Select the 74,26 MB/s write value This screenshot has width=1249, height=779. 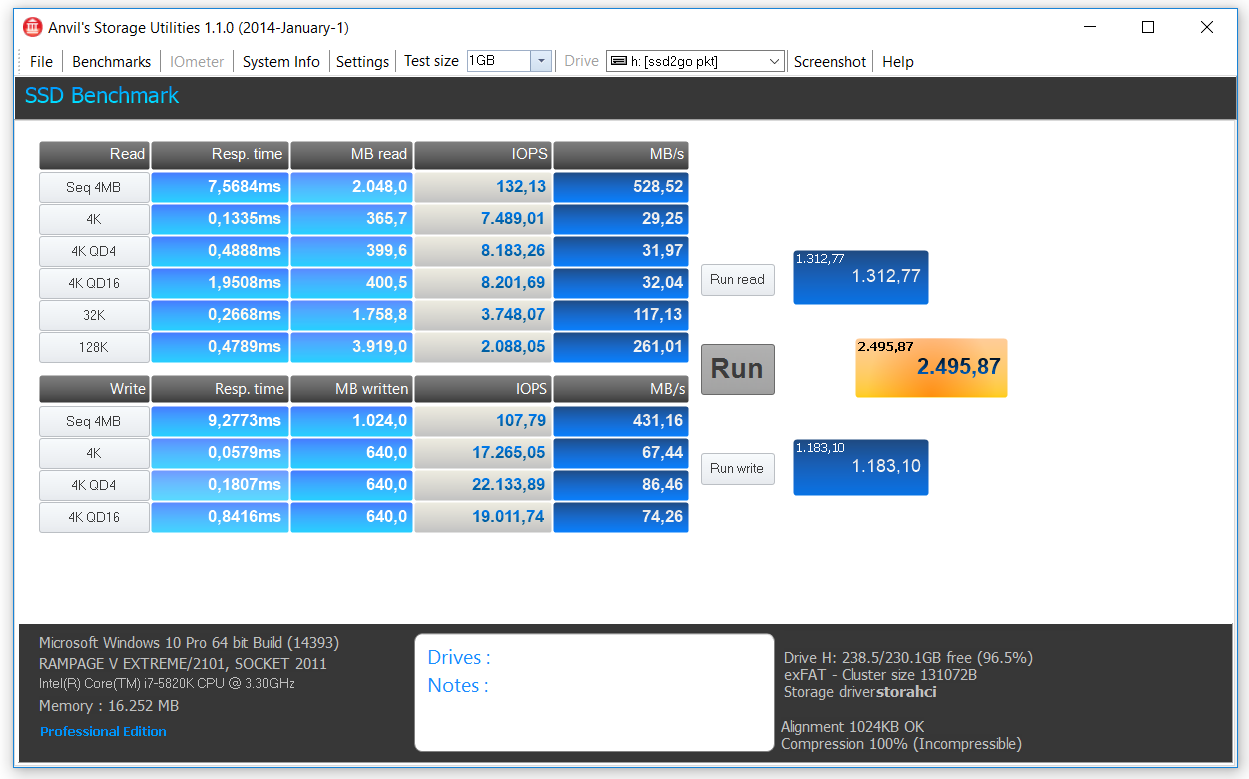click(621, 517)
